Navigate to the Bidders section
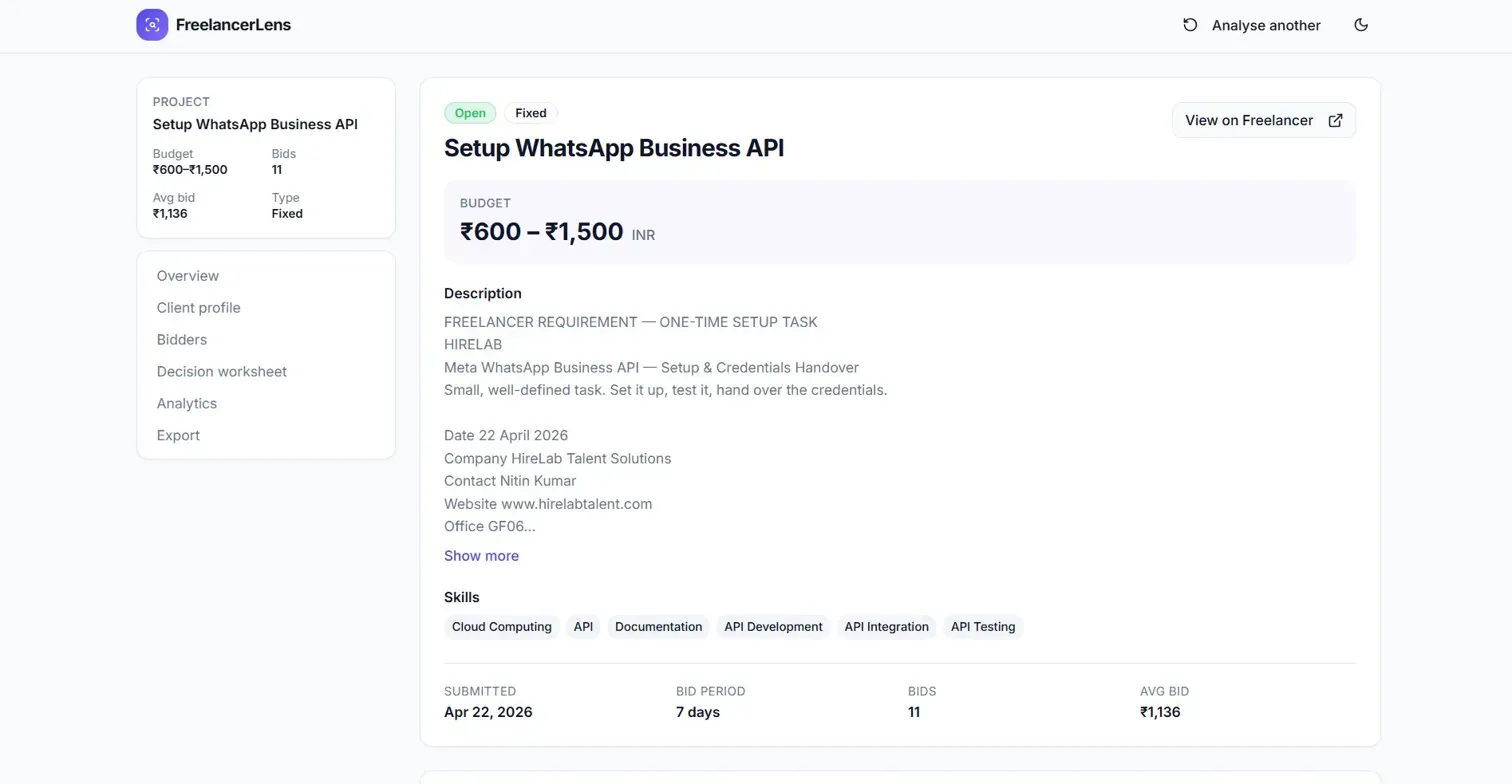The height and width of the screenshot is (784, 1512). tap(182, 340)
